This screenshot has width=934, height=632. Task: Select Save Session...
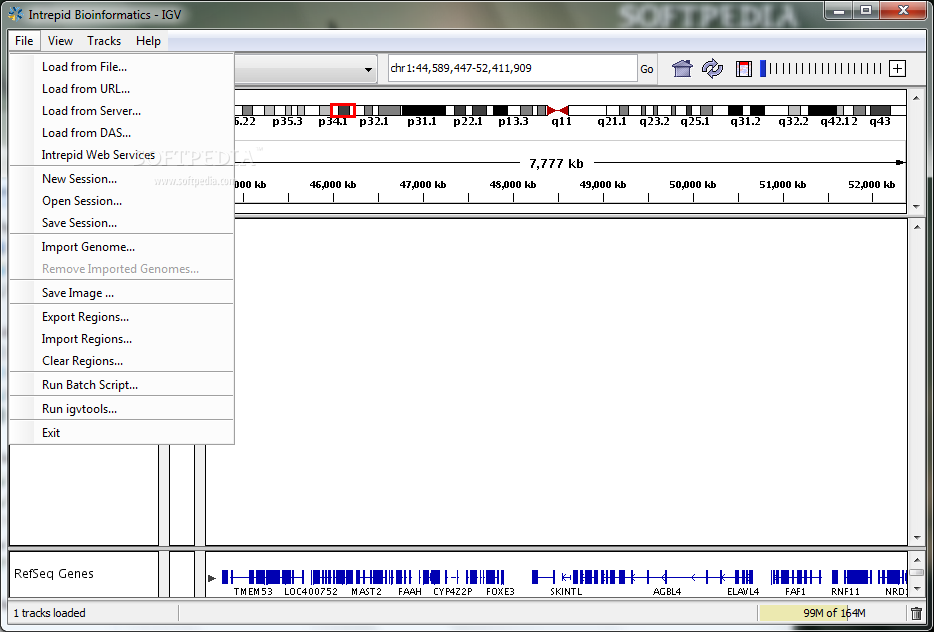[x=122, y=223]
